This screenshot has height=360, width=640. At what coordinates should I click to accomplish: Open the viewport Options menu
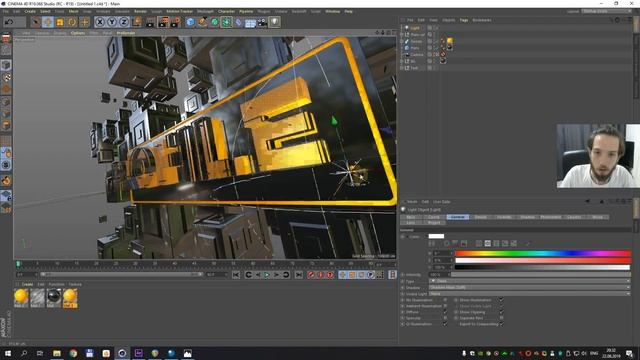pyautogui.click(x=78, y=33)
